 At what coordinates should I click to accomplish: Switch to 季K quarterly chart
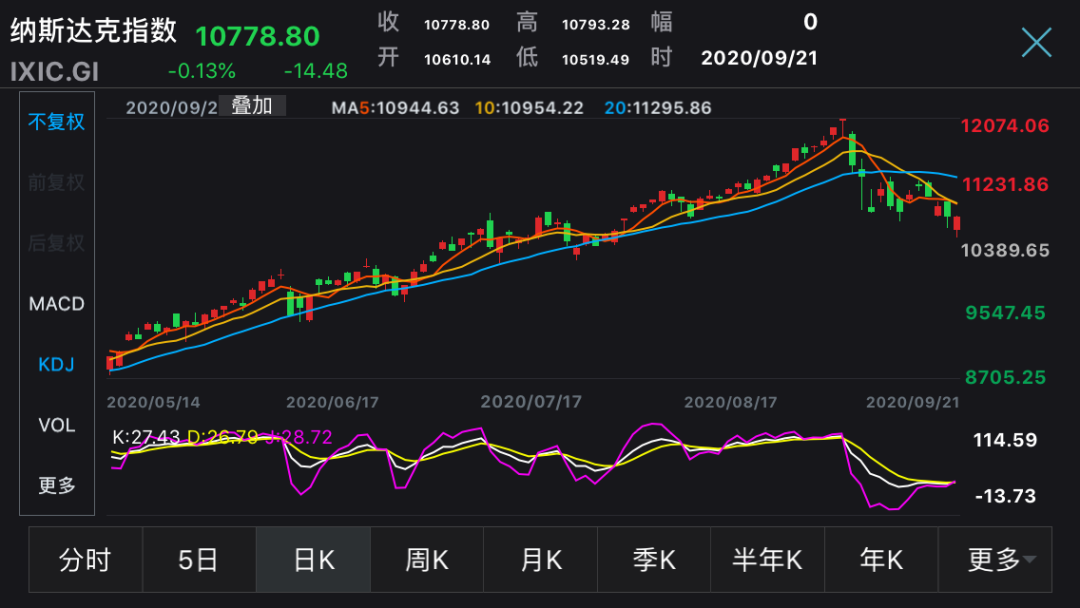click(x=654, y=560)
